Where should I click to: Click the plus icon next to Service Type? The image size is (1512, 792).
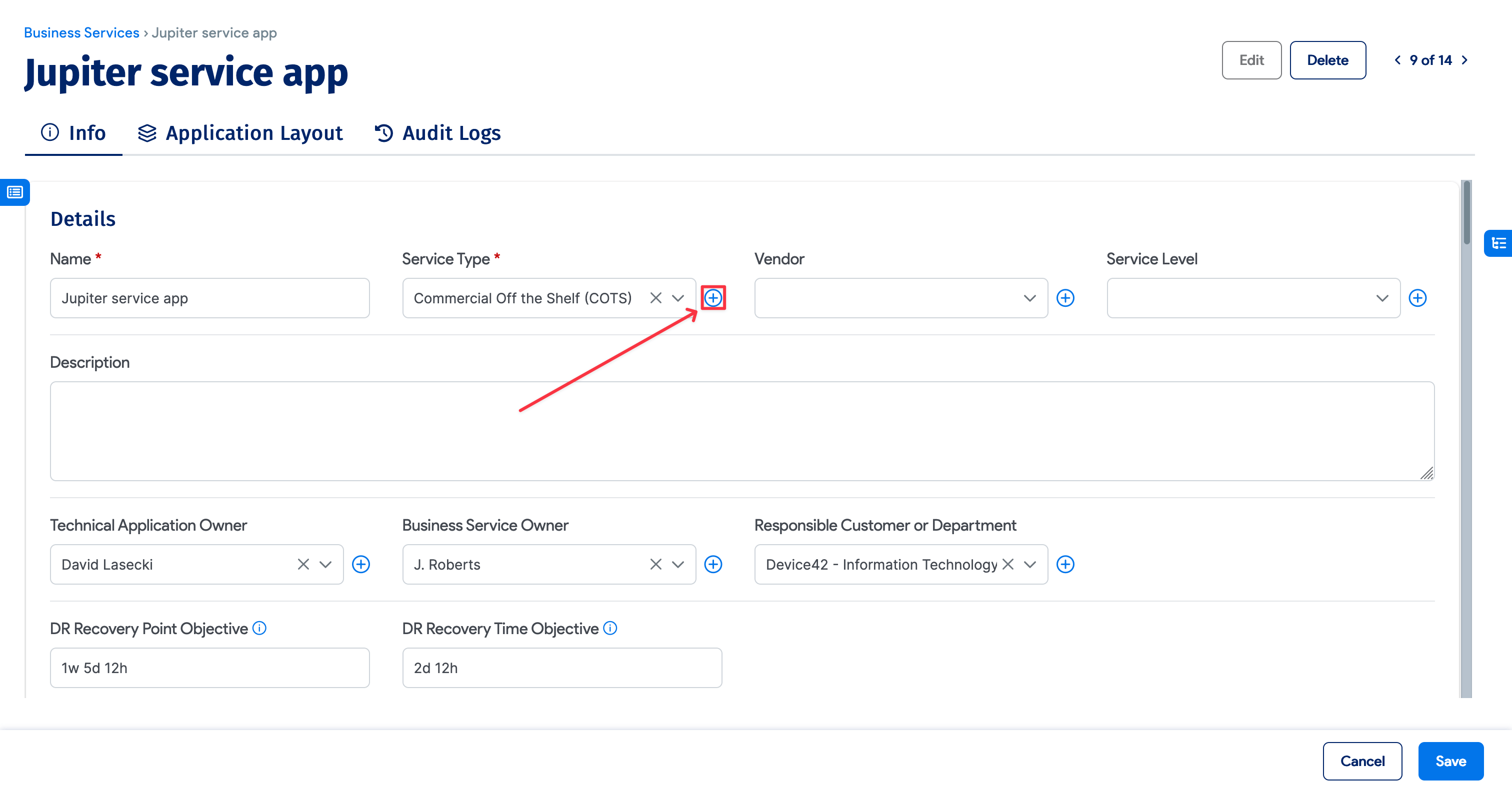point(712,298)
